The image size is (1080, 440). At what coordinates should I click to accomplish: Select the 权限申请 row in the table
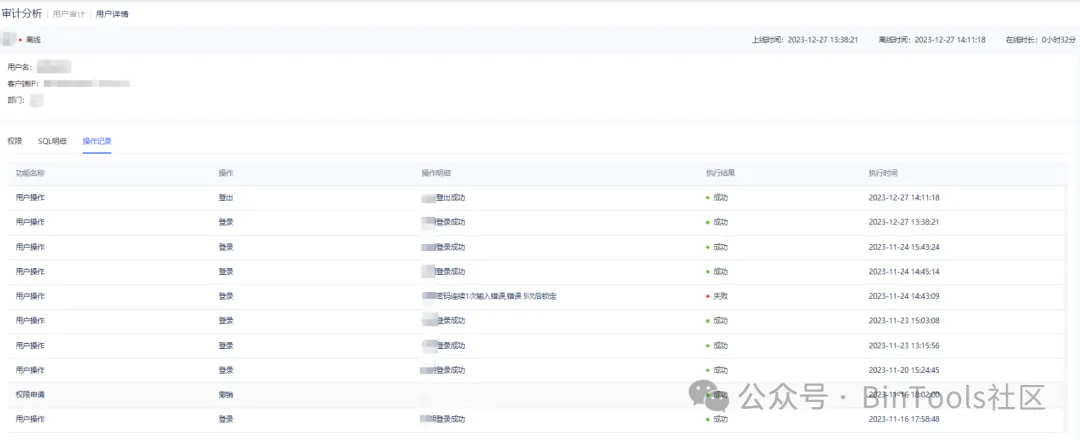point(30,394)
